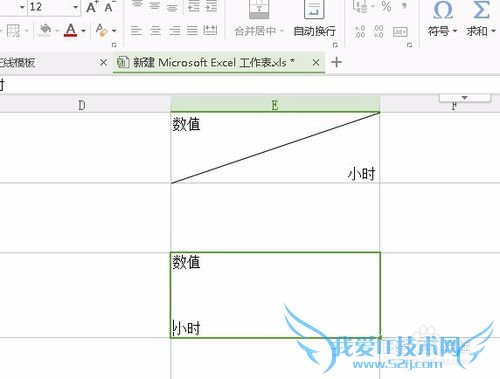Increase font size with the A+ icon
Screen dimensions: 500x379
point(91,7)
